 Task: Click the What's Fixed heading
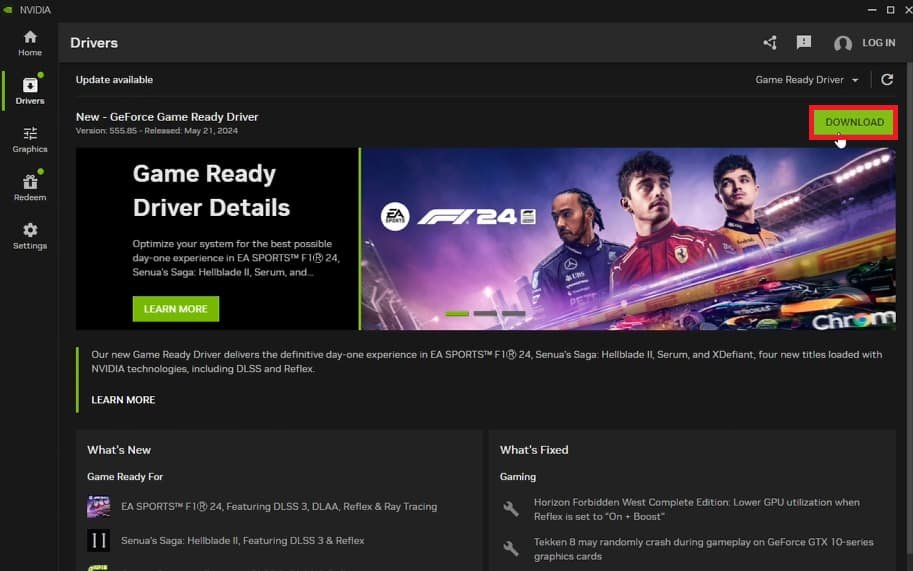534,450
